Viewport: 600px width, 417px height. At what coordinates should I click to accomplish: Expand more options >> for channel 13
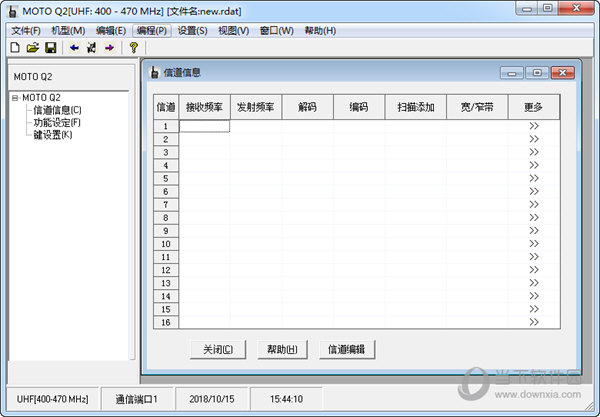tap(534, 283)
